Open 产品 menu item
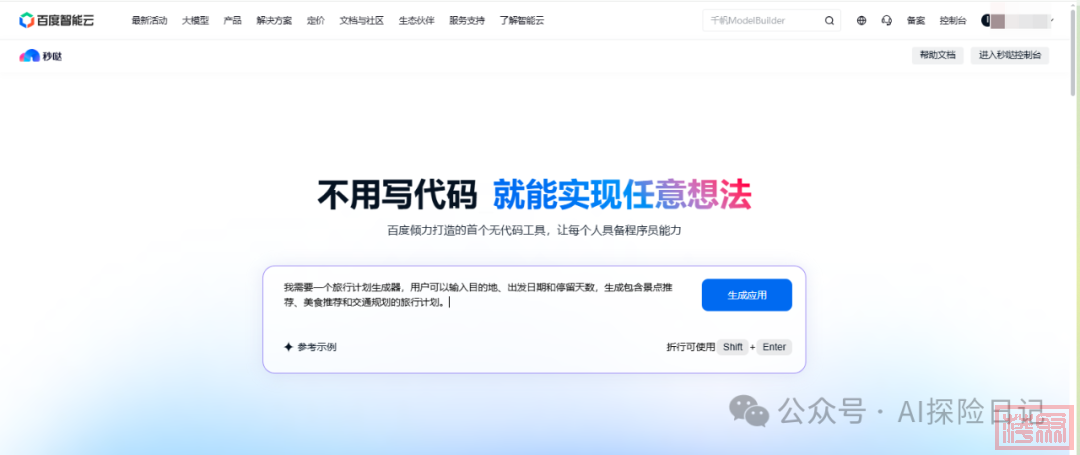The height and width of the screenshot is (455, 1080). click(x=233, y=21)
